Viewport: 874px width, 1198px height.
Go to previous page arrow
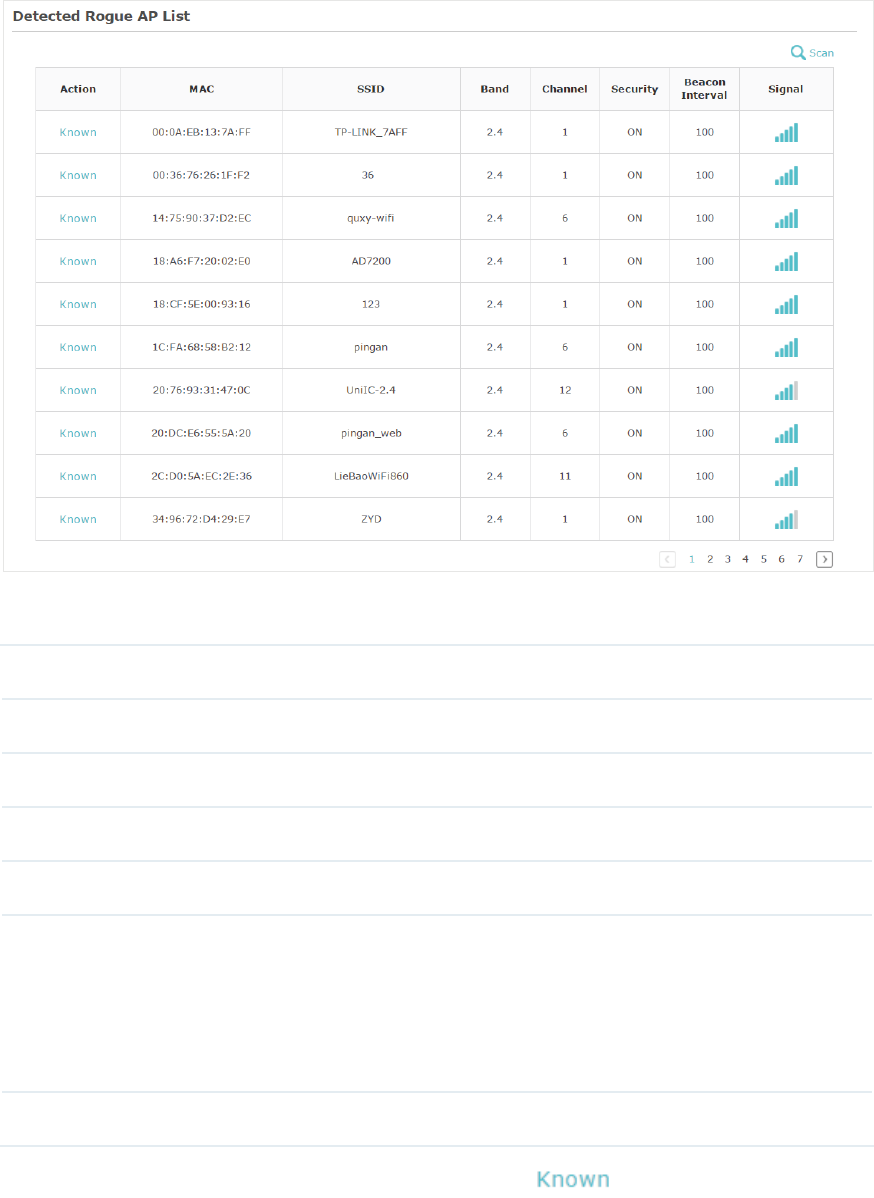(x=667, y=559)
